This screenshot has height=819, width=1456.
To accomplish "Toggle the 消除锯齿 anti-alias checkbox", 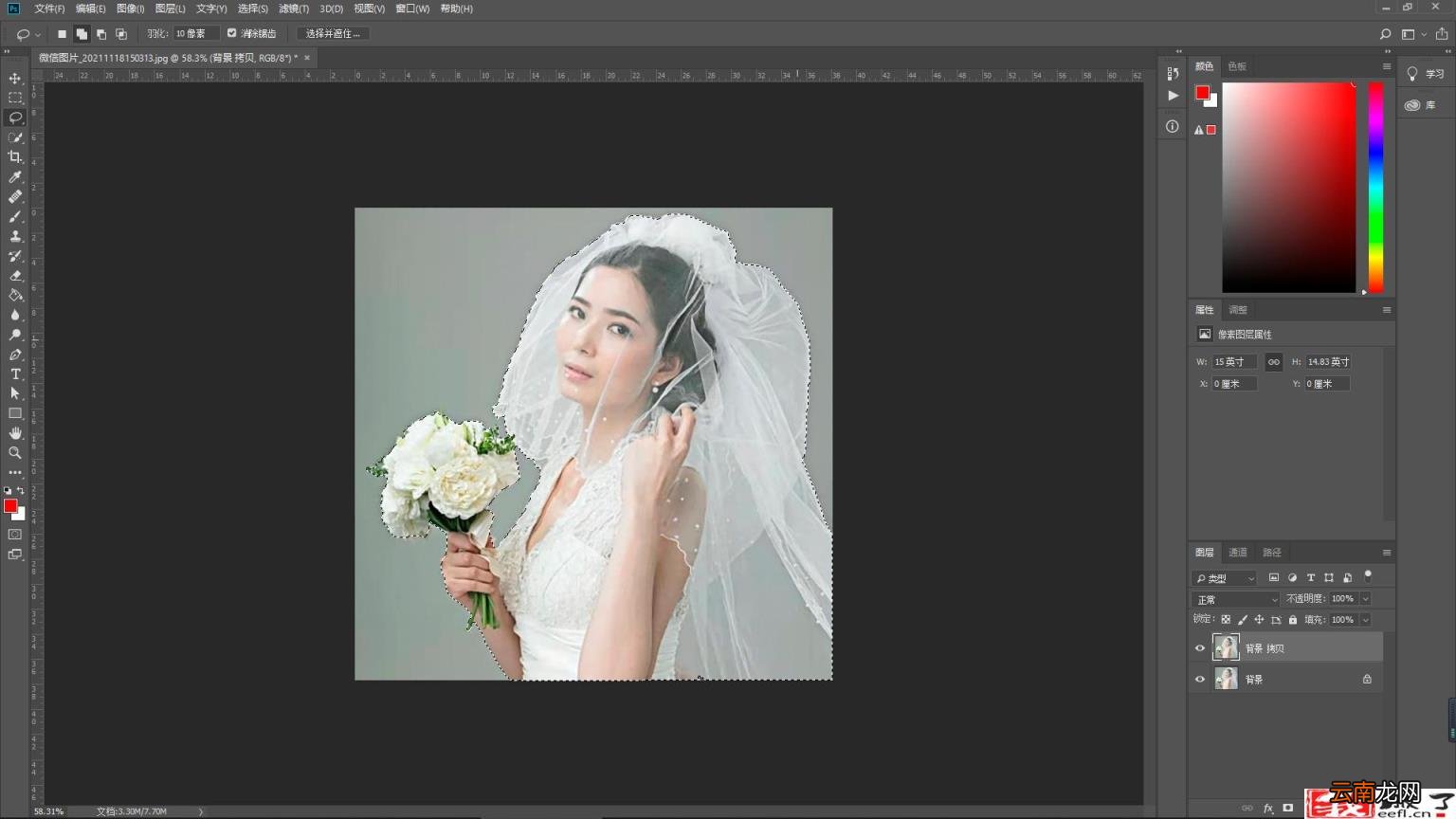I will (x=231, y=33).
